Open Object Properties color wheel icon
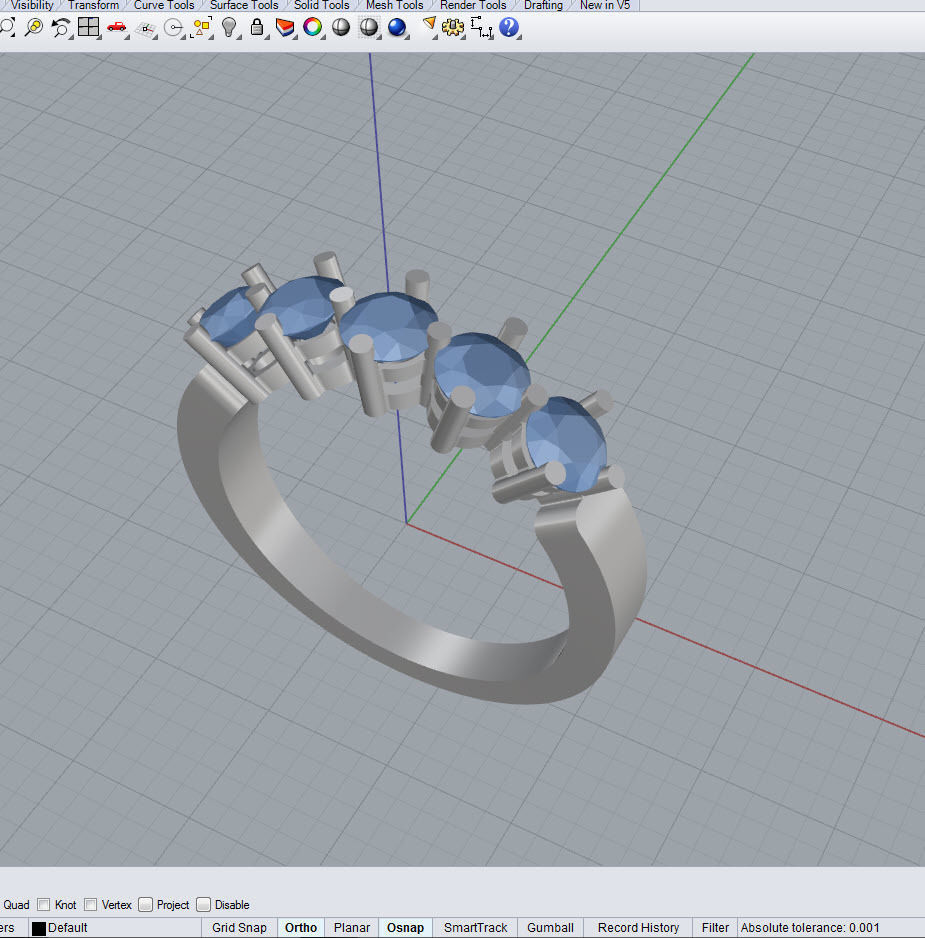Screen dimensions: 925x938 (x=312, y=27)
